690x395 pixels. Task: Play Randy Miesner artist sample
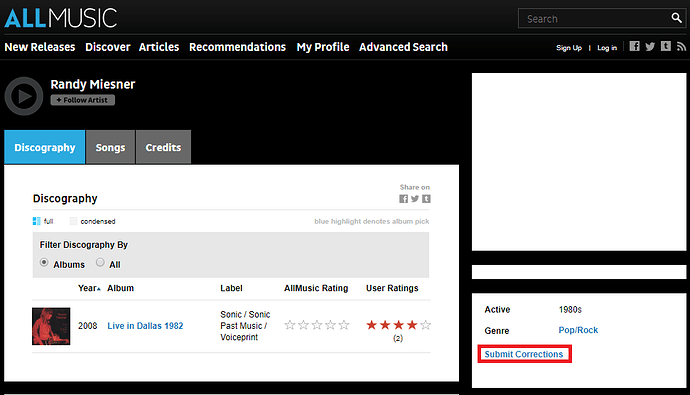(24, 96)
